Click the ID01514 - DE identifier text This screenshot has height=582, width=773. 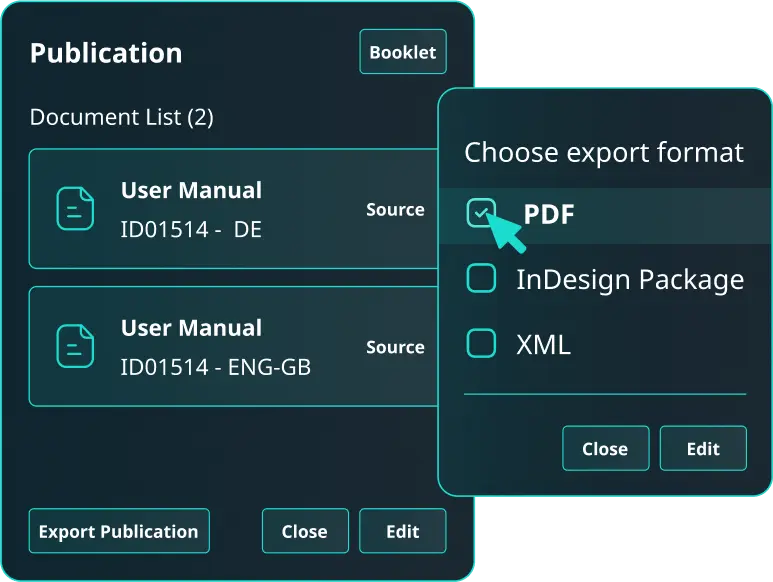pos(191,230)
